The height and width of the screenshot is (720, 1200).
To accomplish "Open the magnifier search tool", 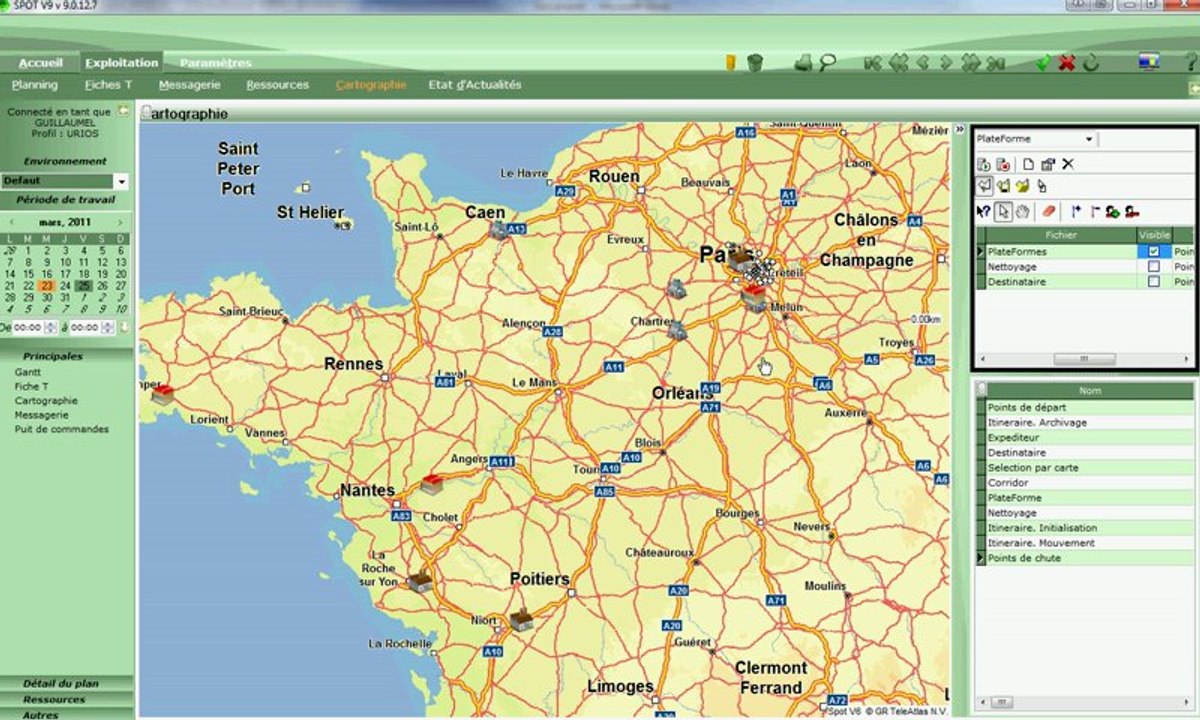I will coord(827,62).
